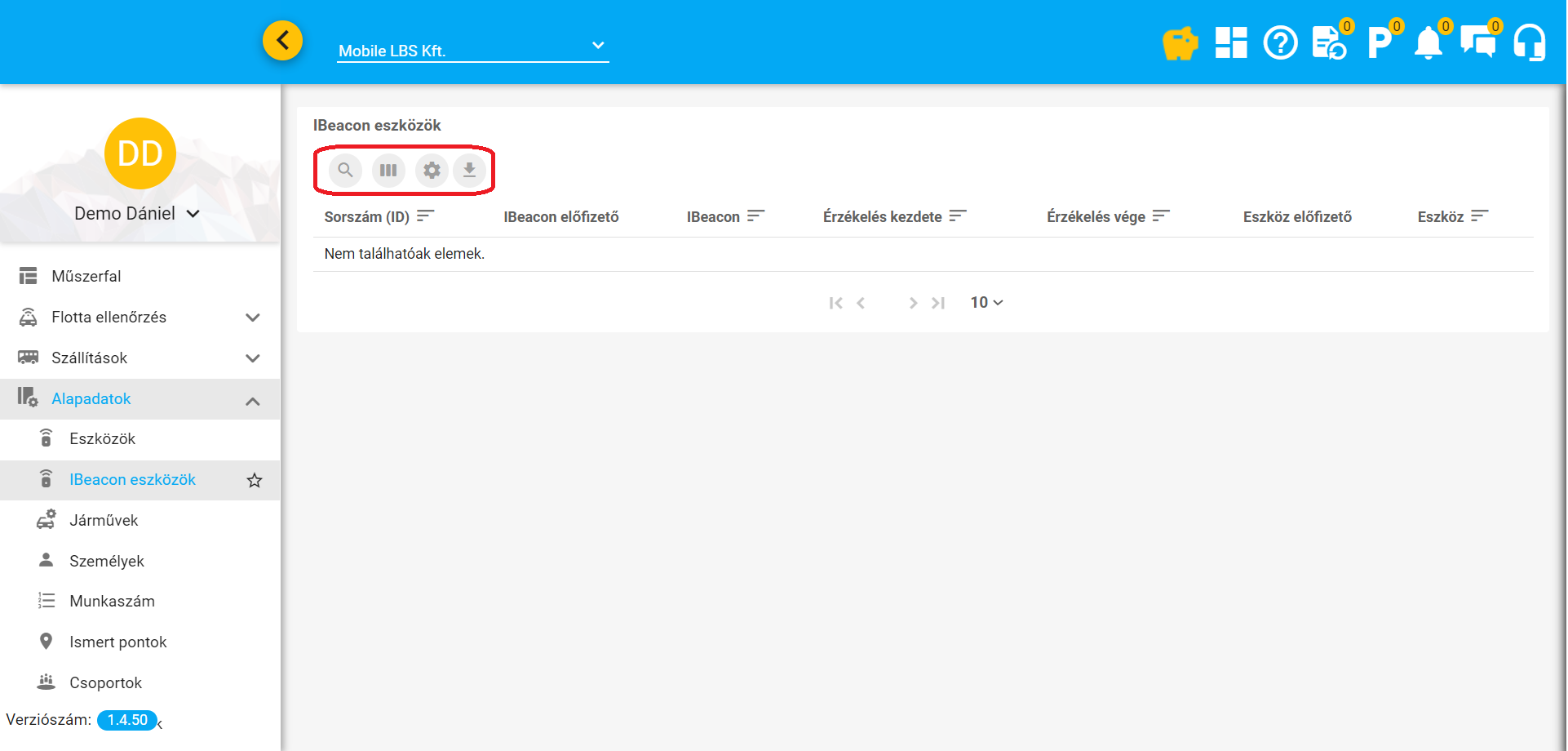Open table settings gear icon
This screenshot has height=751, width=1568.
point(432,171)
